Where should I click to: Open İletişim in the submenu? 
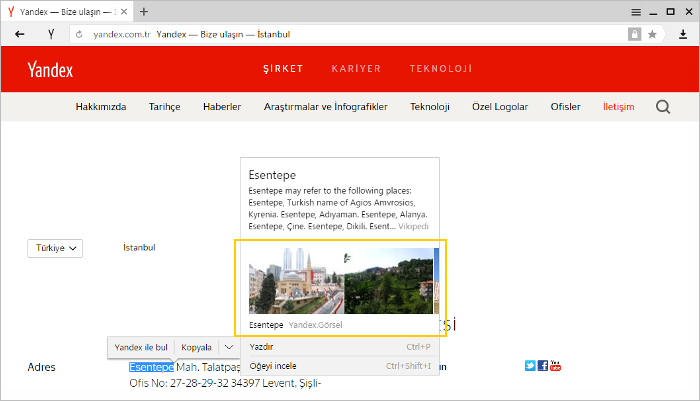(619, 107)
